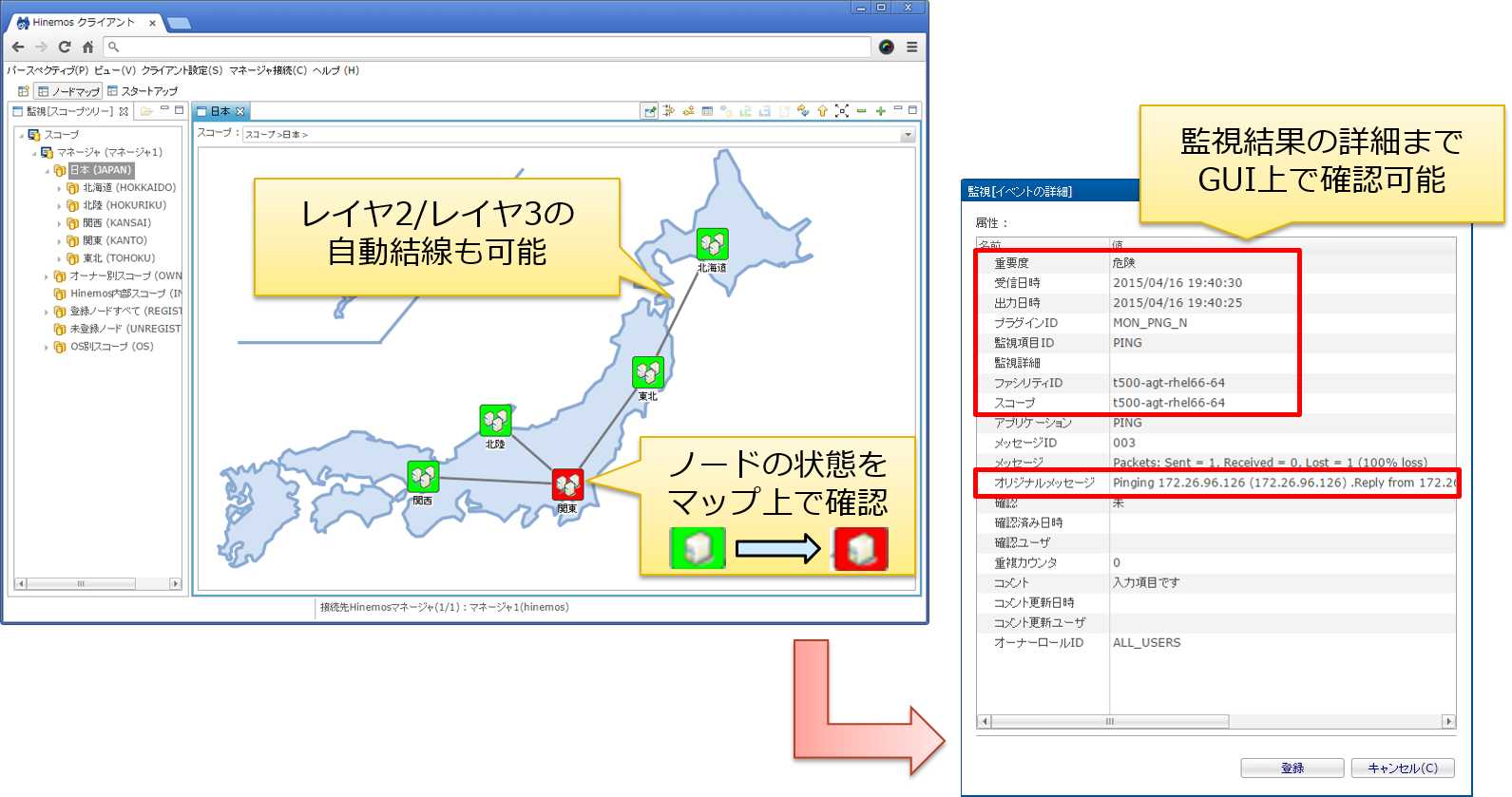Collapse the マネージャ (マネージャ1) tree node
This screenshot has width=1512, height=797.
click(x=35, y=152)
